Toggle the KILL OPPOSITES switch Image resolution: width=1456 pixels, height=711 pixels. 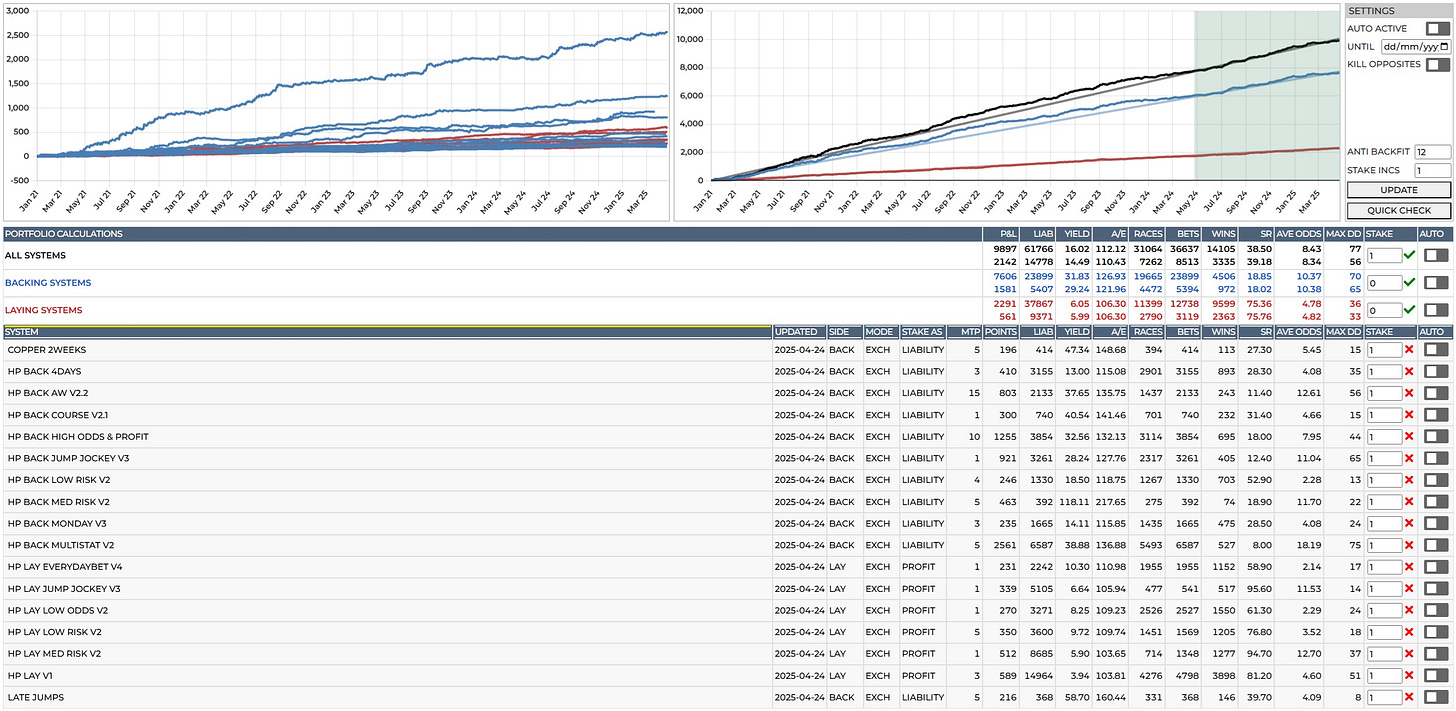coord(1437,64)
